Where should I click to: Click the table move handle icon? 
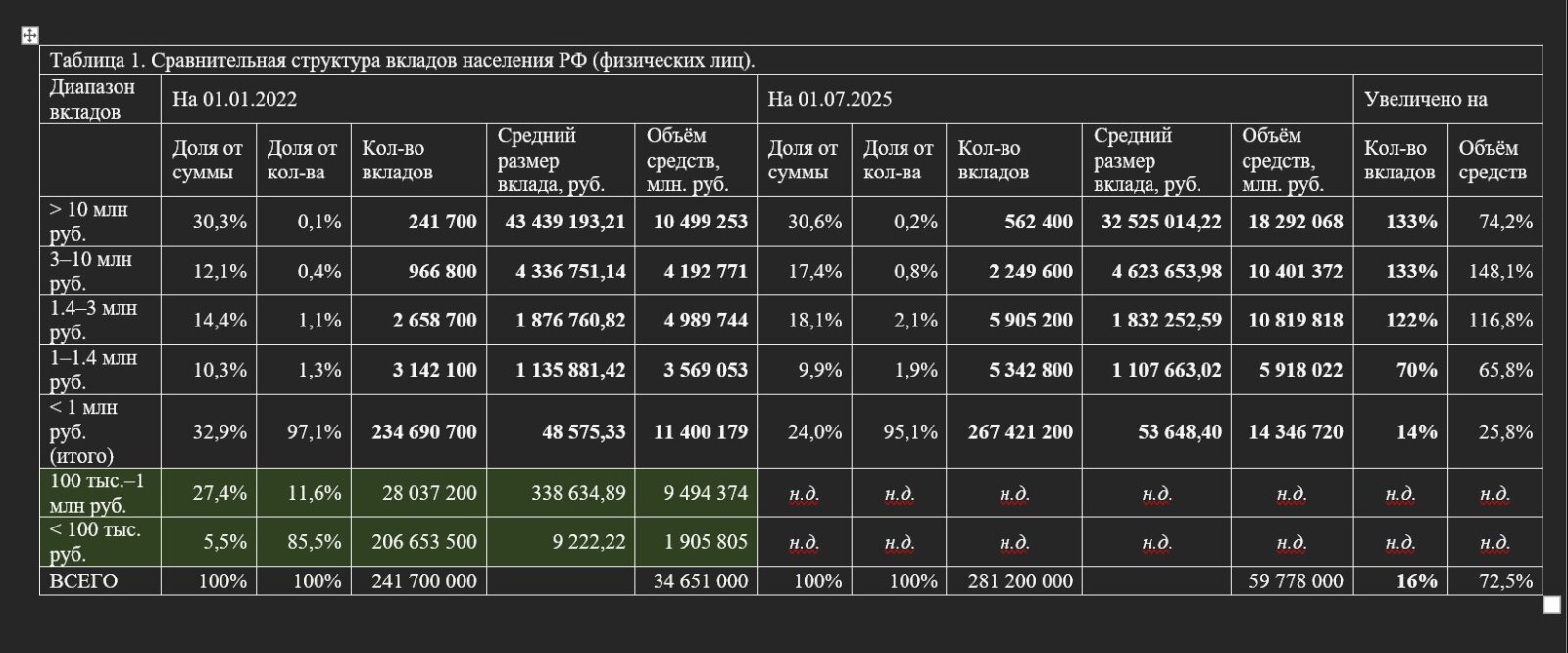pos(29,36)
